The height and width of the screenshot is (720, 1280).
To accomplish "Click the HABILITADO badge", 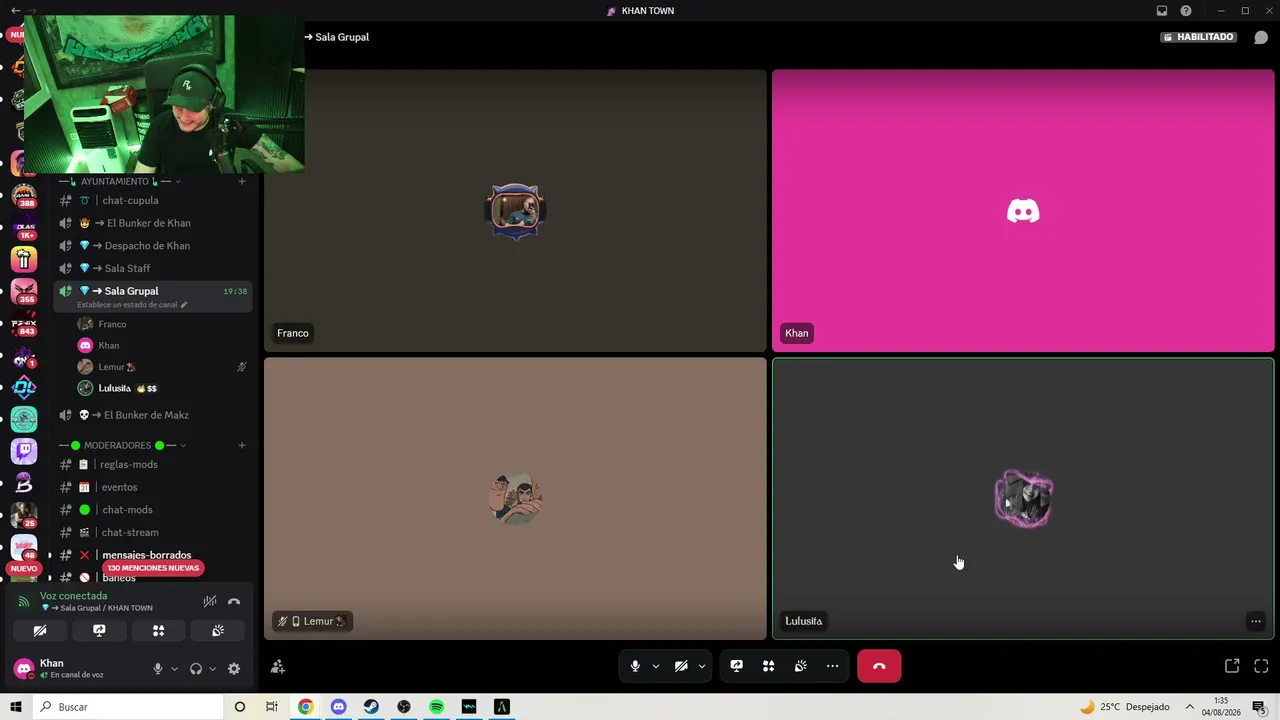I will [x=1199, y=37].
